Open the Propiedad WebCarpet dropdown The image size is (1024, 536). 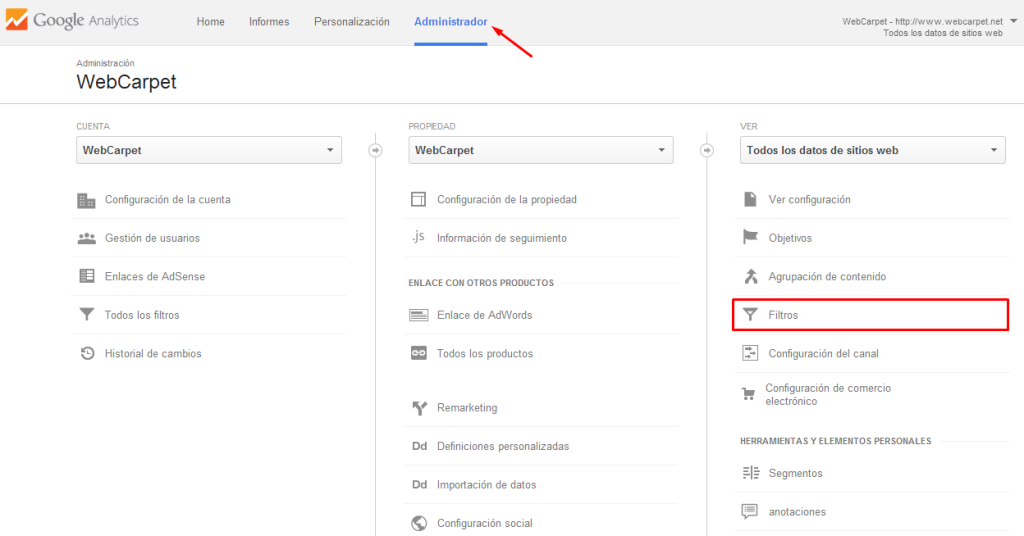(x=541, y=150)
